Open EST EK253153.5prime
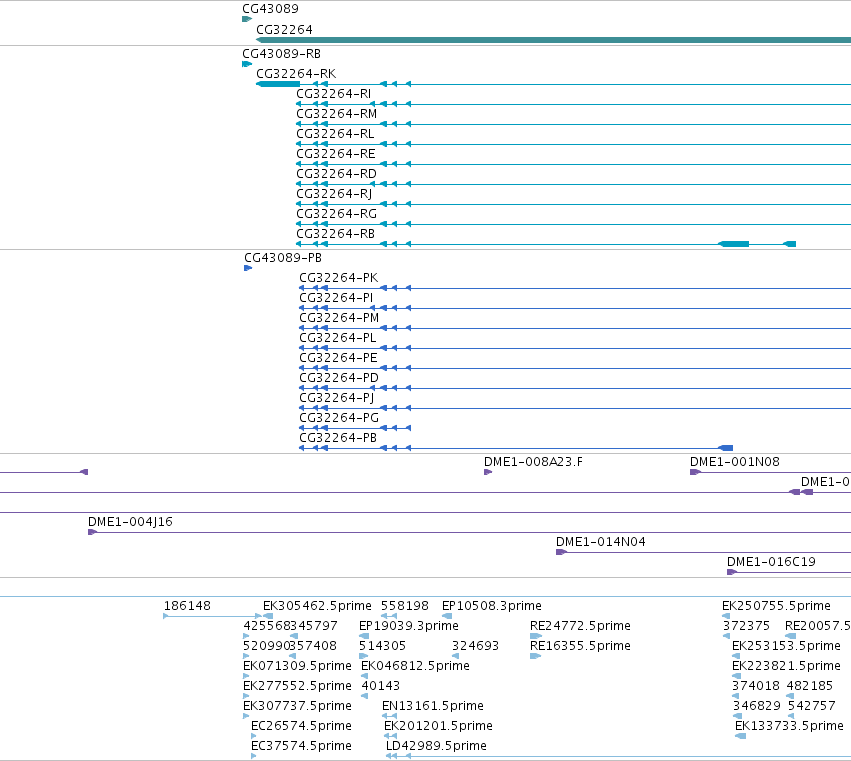Viewport: 851px width, 761px height. click(786, 646)
